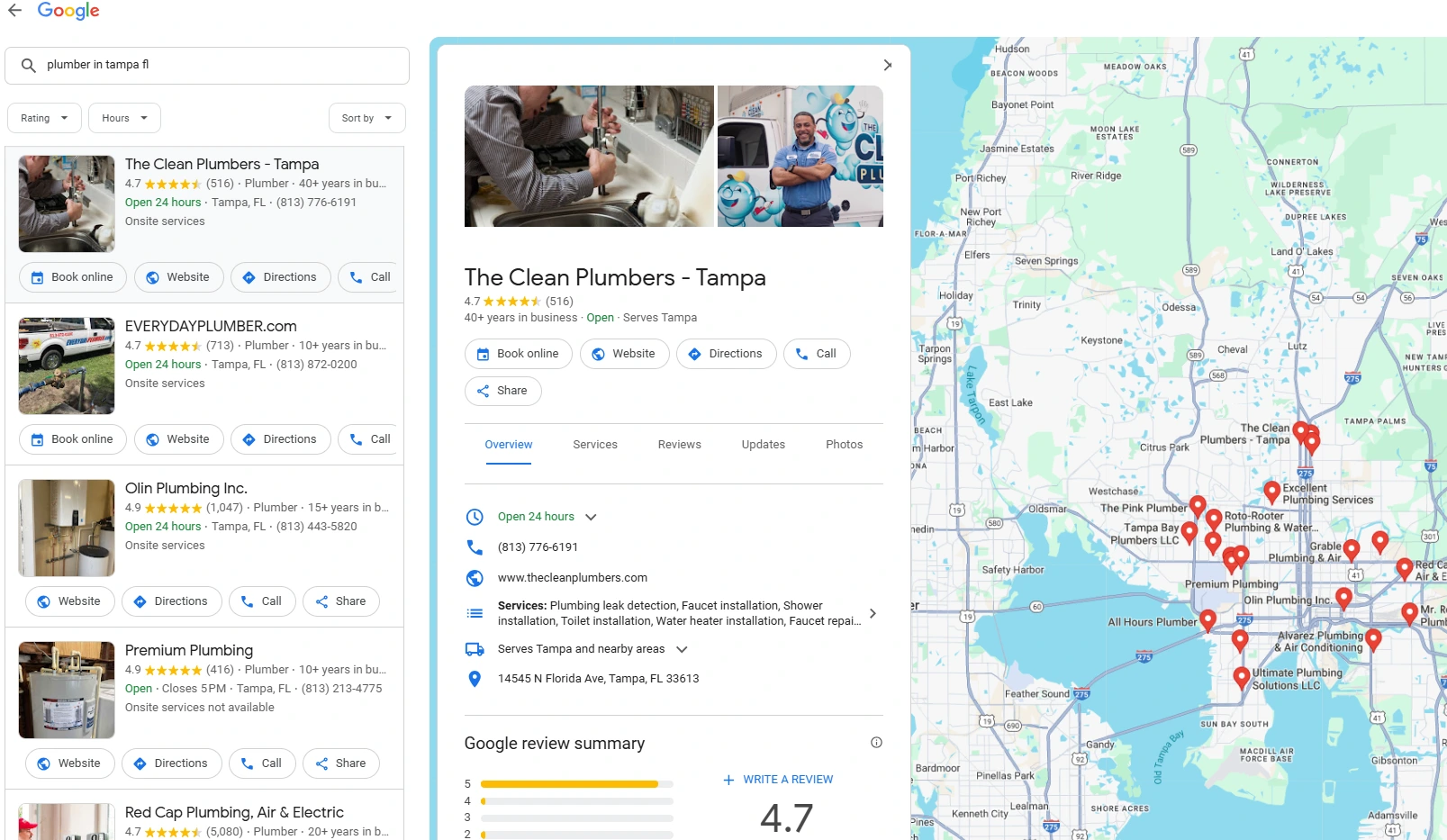View the faucet repair photo in detail panel
The height and width of the screenshot is (840, 1447).
click(589, 156)
